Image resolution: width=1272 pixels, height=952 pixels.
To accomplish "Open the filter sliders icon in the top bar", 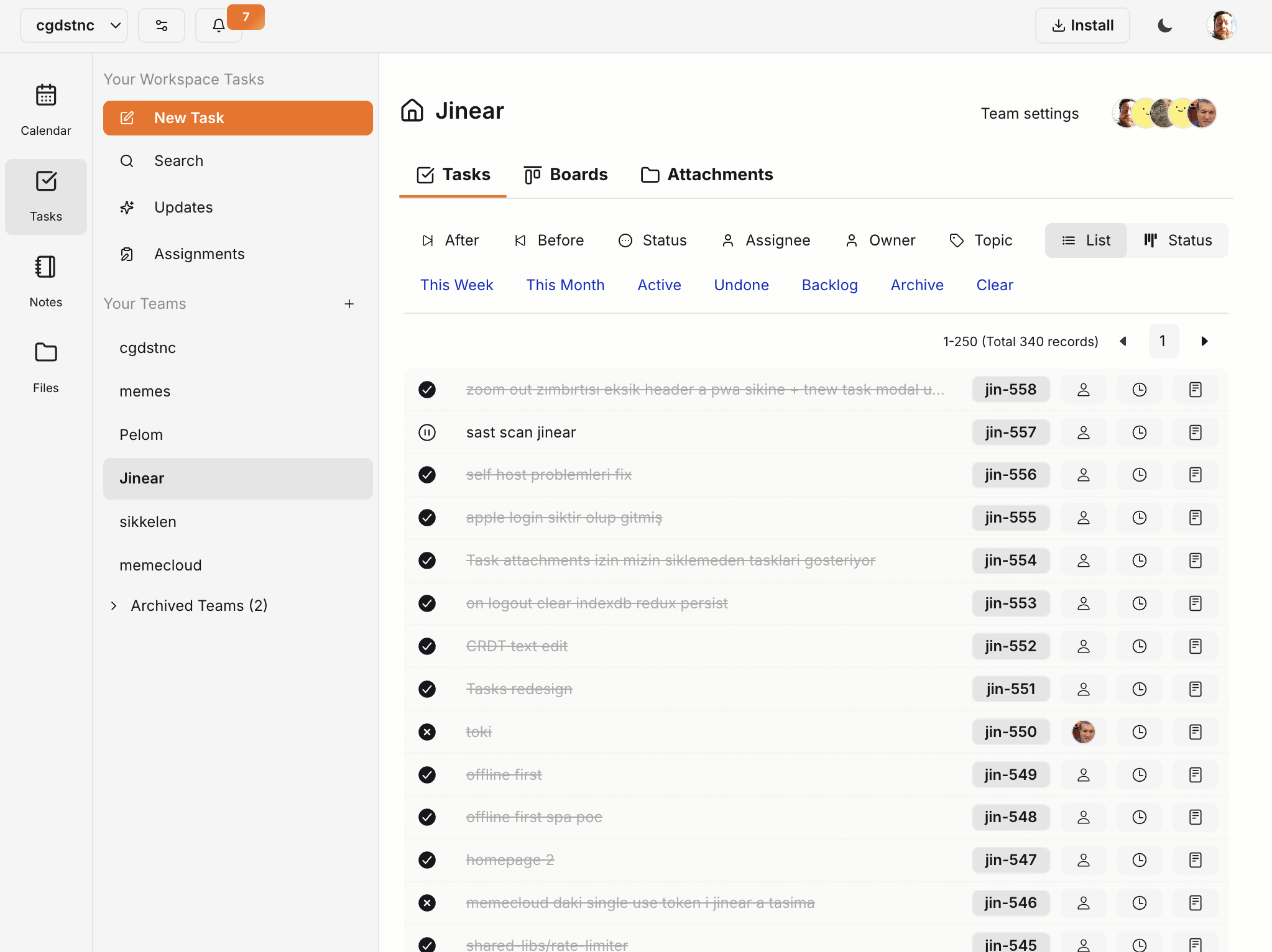I will (162, 25).
